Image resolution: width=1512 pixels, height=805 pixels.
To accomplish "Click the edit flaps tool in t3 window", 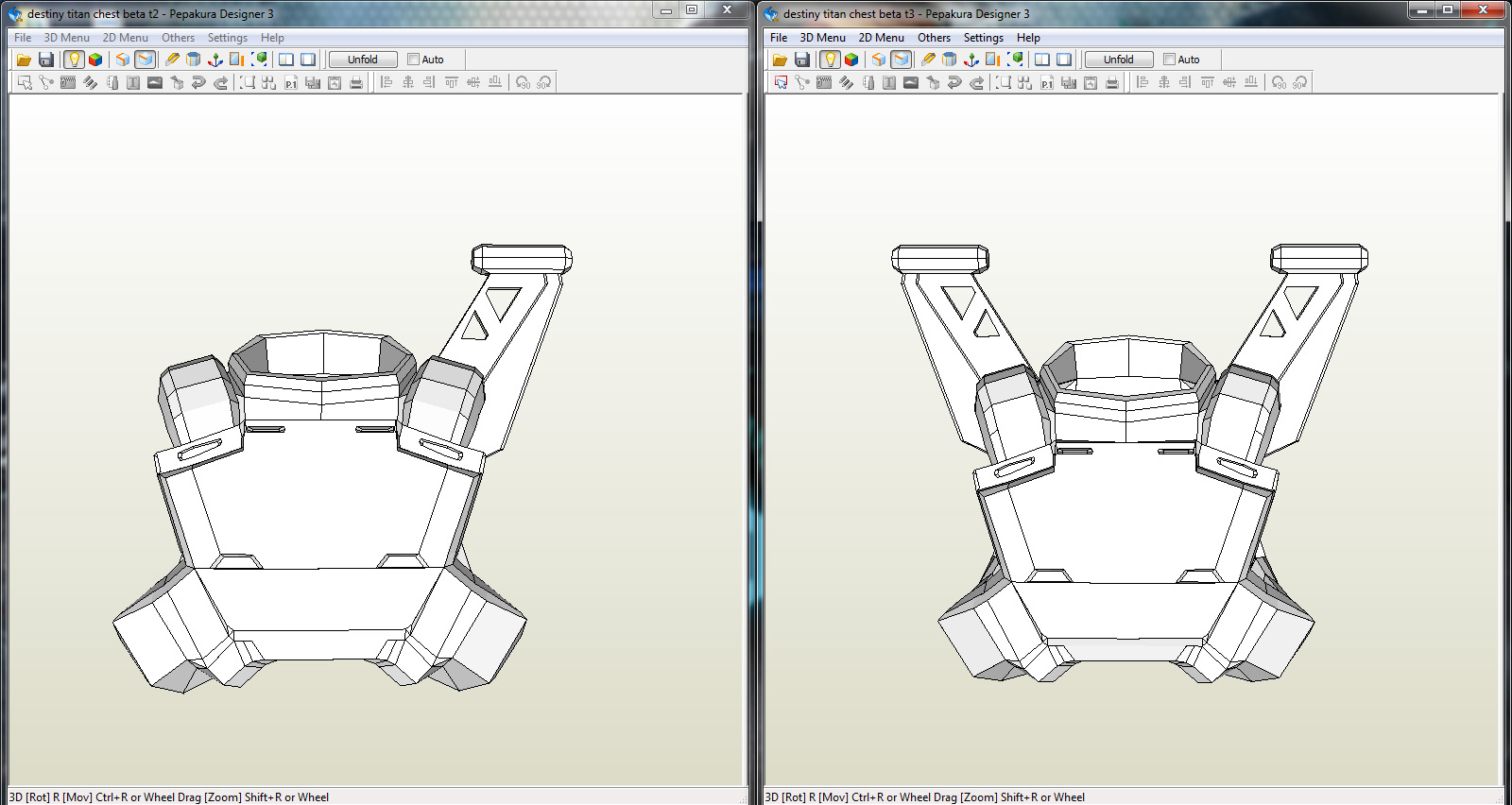I will (x=846, y=82).
